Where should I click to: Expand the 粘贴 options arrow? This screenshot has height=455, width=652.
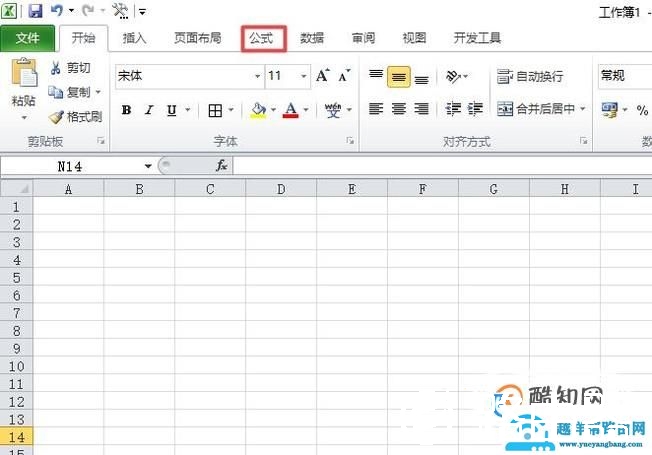coord(24,118)
